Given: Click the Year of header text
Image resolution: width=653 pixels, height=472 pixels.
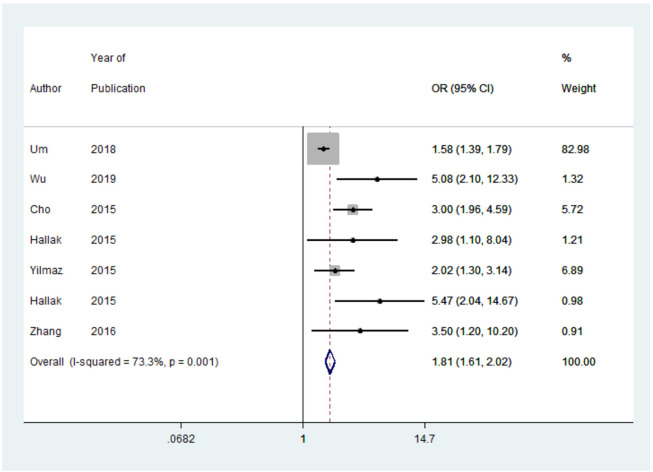Looking at the screenshot, I should click(x=108, y=58).
